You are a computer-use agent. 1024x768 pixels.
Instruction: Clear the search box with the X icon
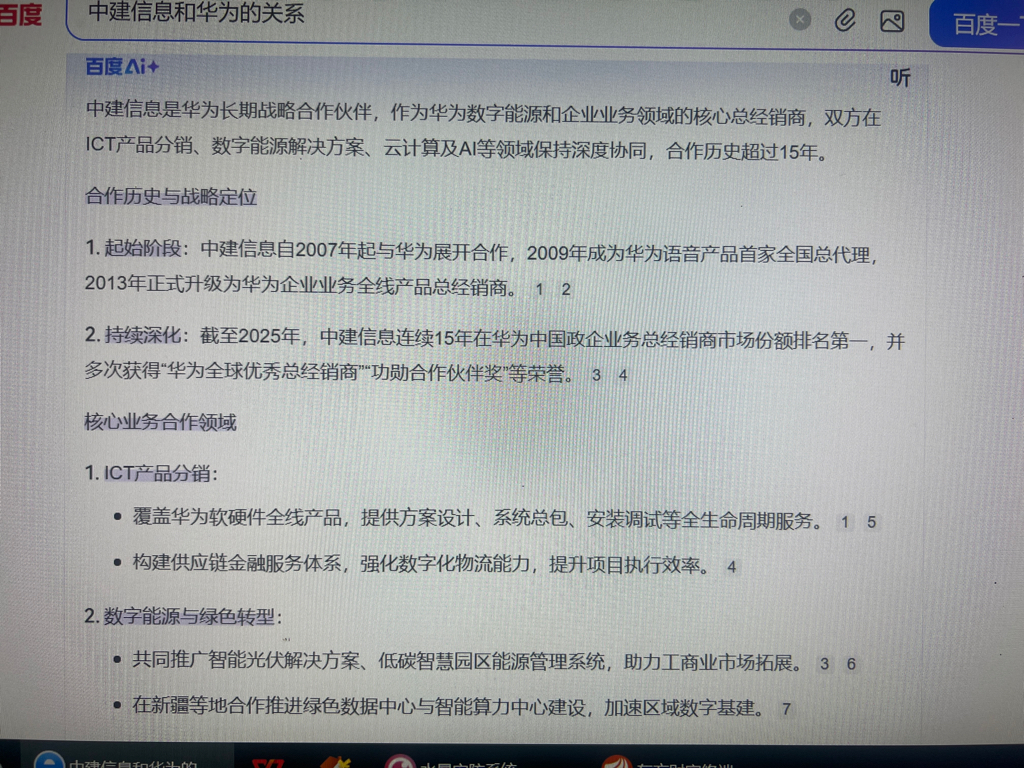pyautogui.click(x=799, y=20)
